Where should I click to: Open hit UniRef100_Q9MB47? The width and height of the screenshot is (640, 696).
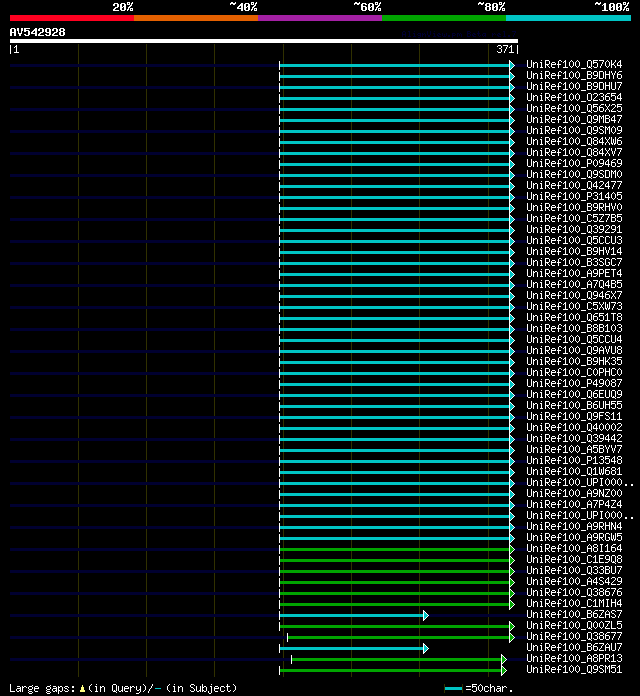coord(574,119)
